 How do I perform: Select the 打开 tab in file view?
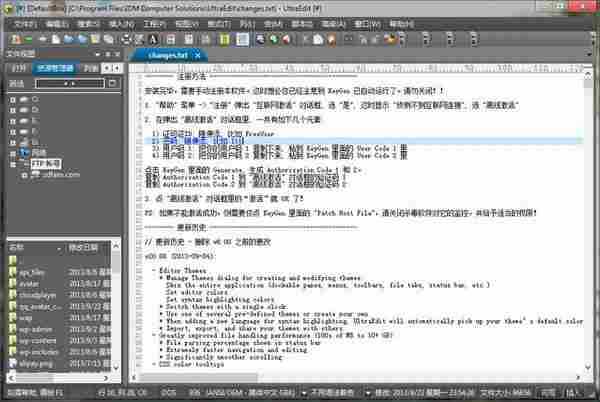18,68
